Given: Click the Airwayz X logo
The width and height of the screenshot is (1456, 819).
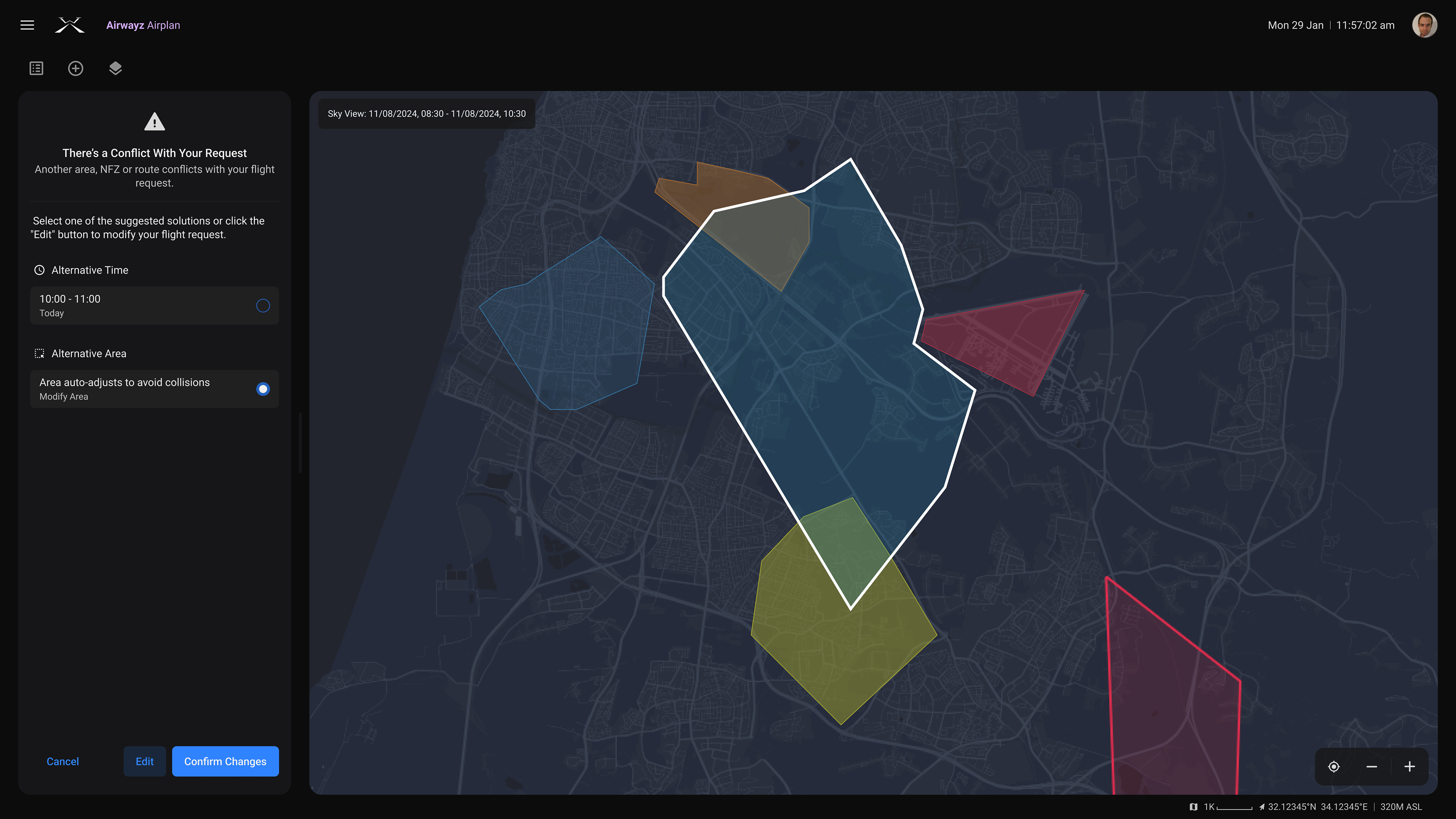Looking at the screenshot, I should pos(69,25).
